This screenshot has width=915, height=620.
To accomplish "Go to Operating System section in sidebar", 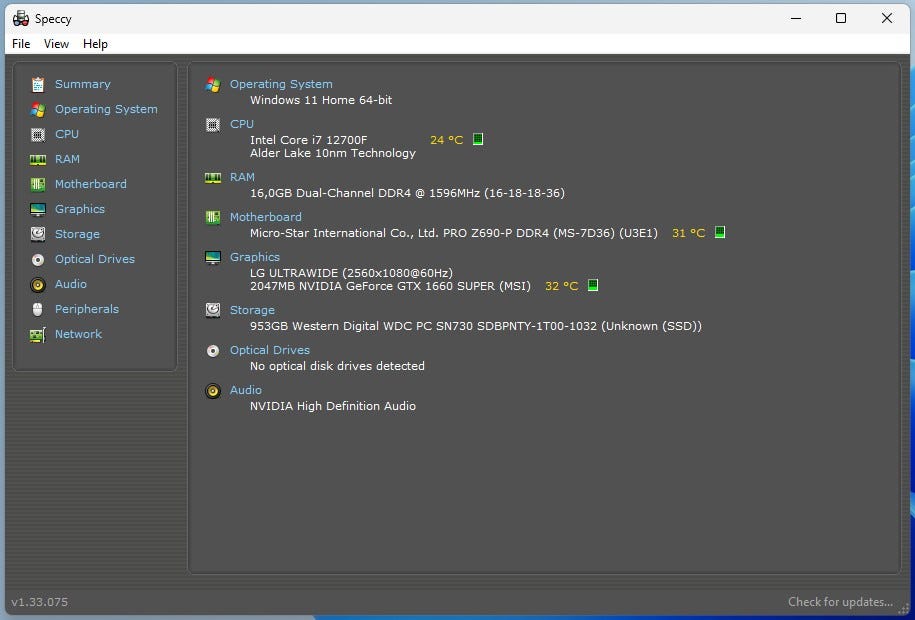I will (106, 109).
